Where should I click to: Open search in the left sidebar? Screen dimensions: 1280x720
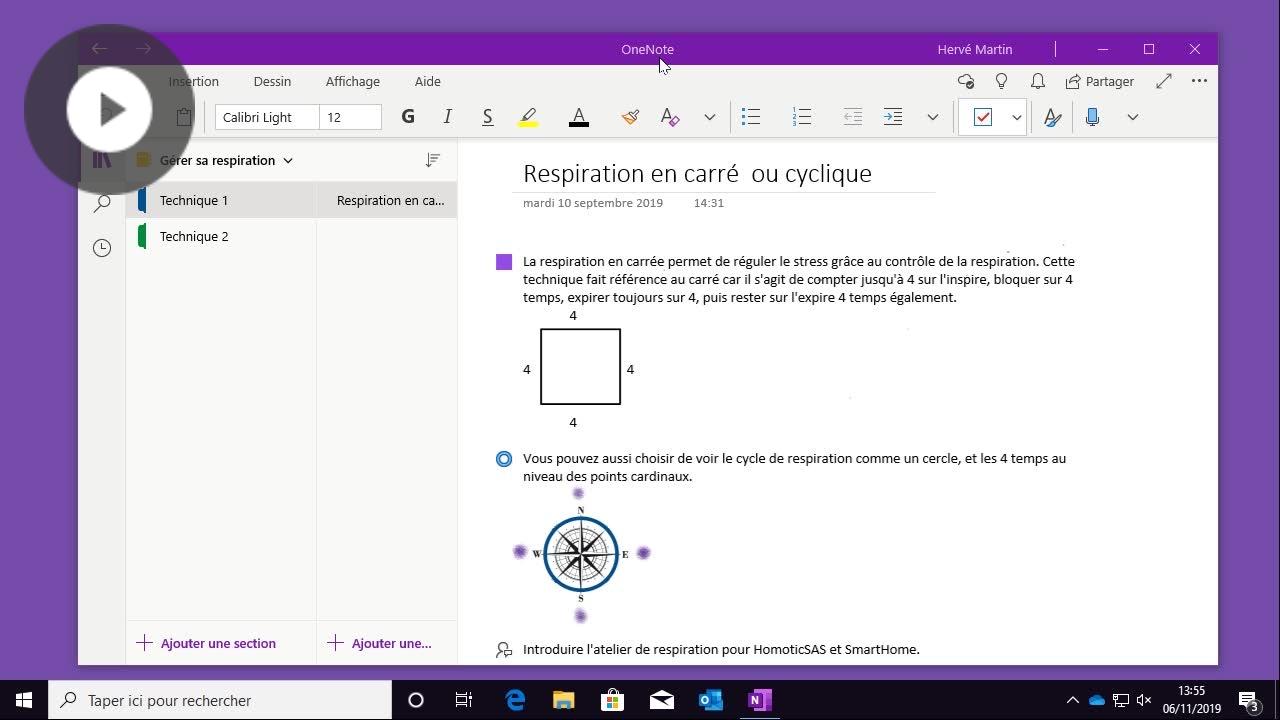(x=101, y=203)
